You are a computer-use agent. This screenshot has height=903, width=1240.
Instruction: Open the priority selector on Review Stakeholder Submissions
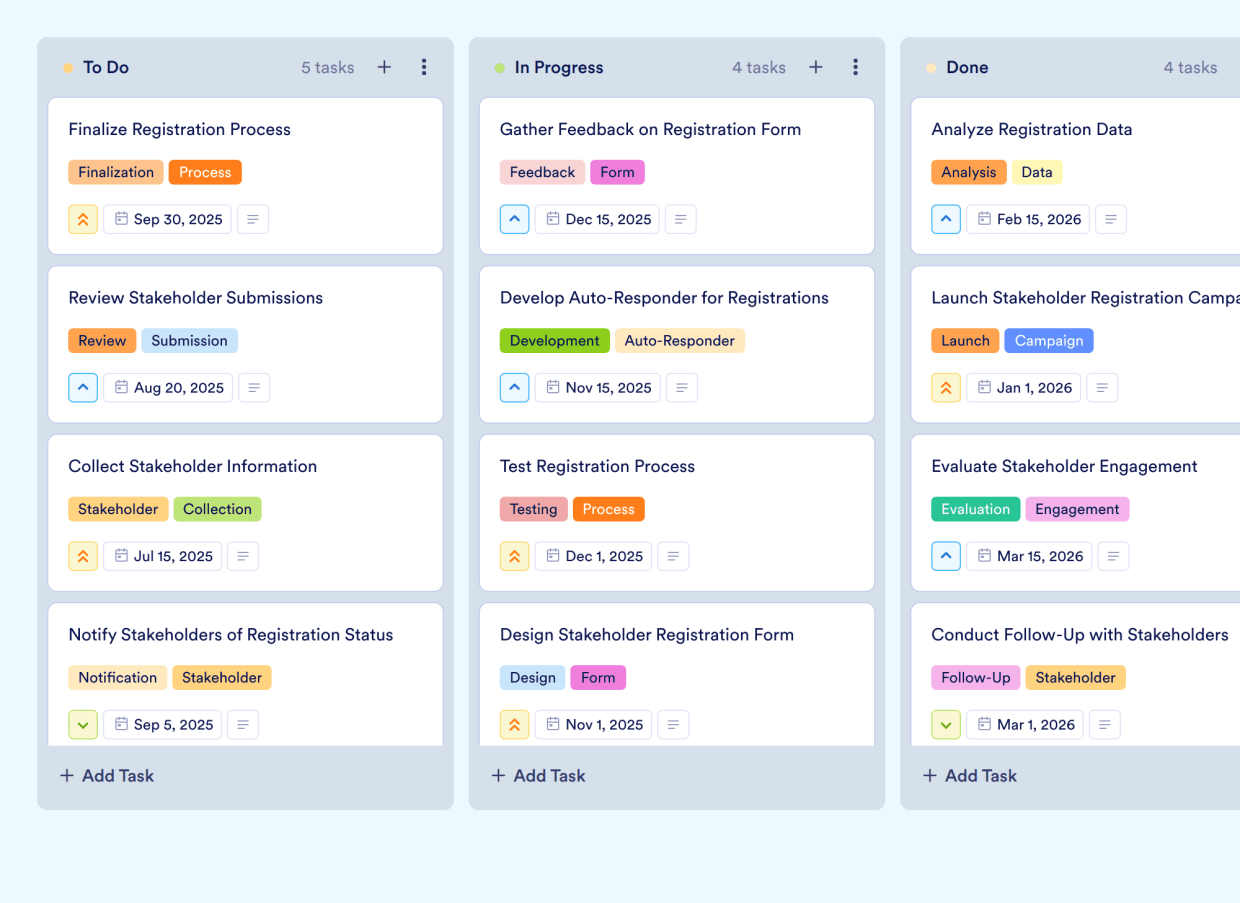83,387
